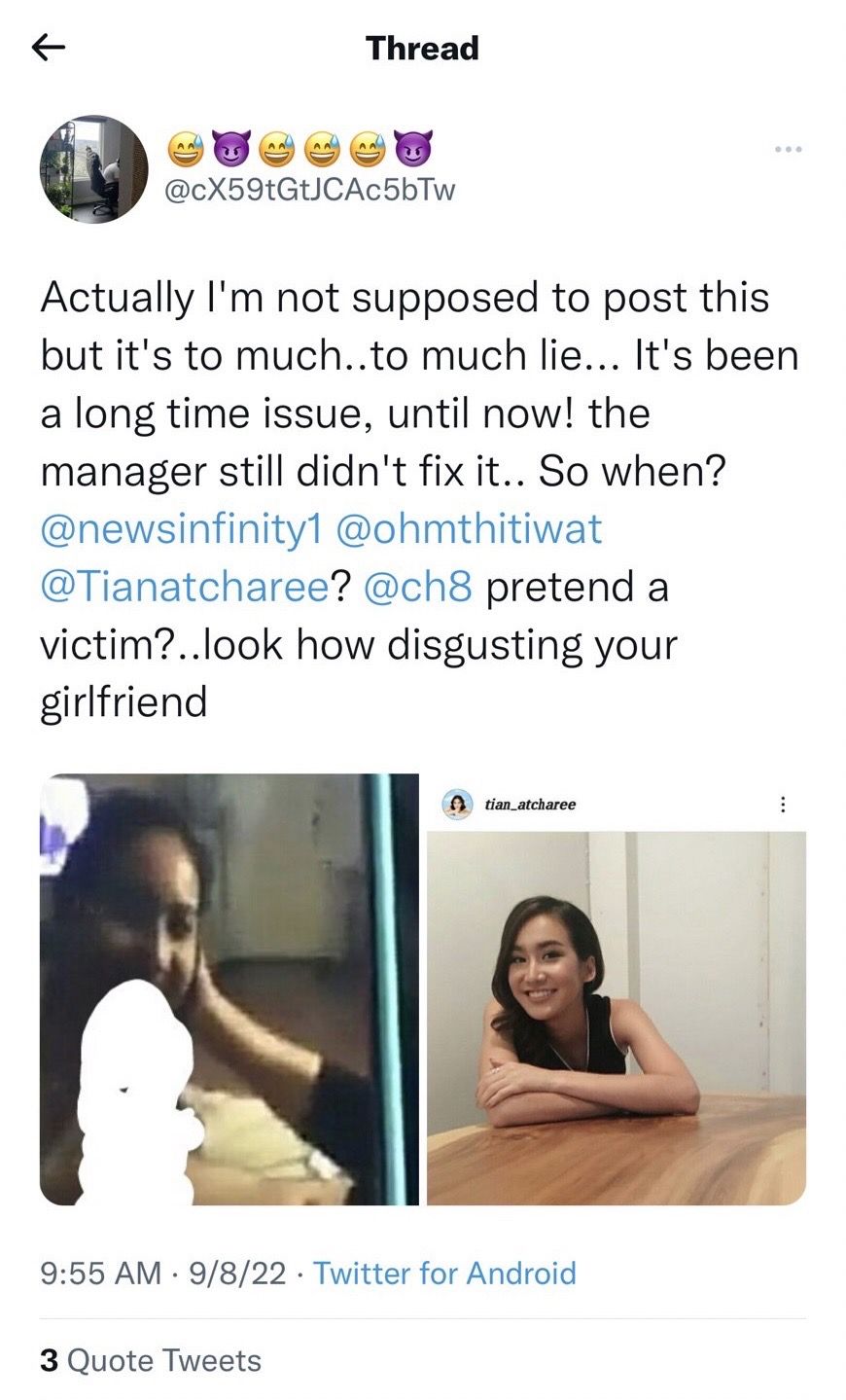Tap the small avatar beside tian_atcharee
846x1400 pixels.
point(457,805)
